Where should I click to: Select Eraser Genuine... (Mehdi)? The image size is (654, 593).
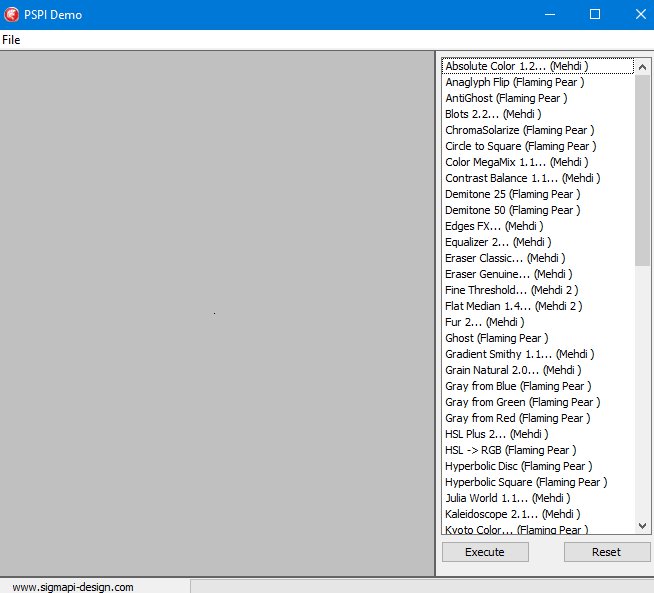(x=538, y=274)
